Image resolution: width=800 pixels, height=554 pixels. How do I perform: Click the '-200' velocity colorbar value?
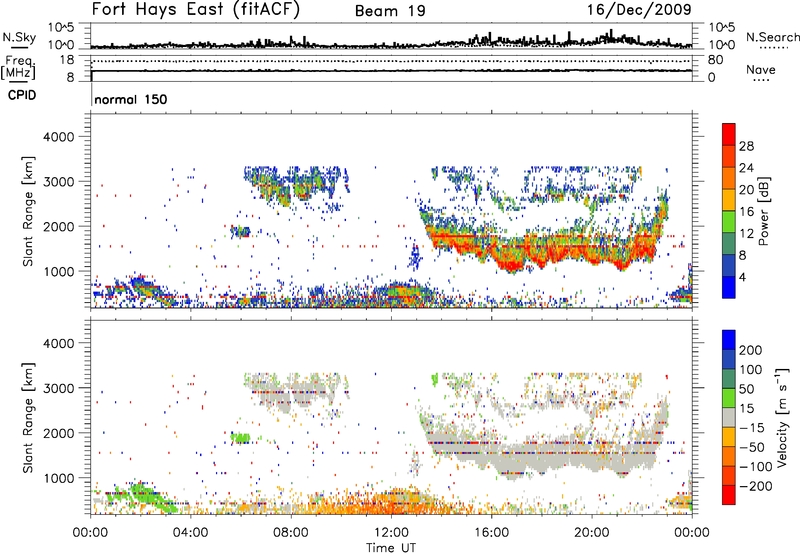coord(754,486)
